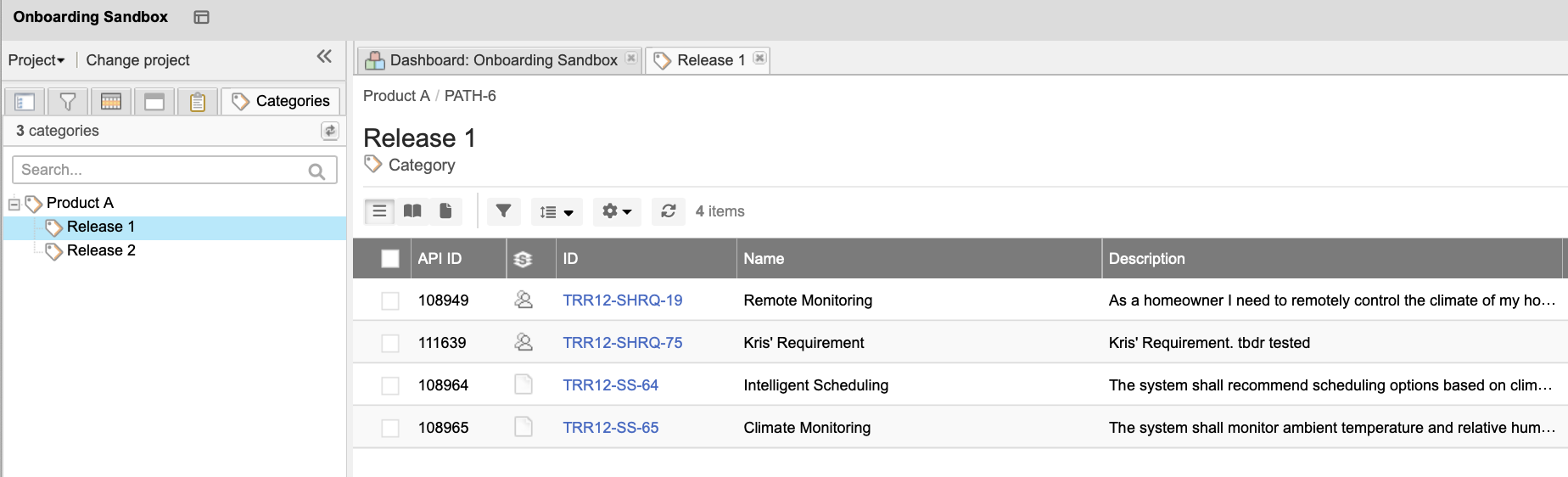Screen dimensions: 1568x477
Task: Refresh the Release 1 item list
Action: tap(669, 211)
